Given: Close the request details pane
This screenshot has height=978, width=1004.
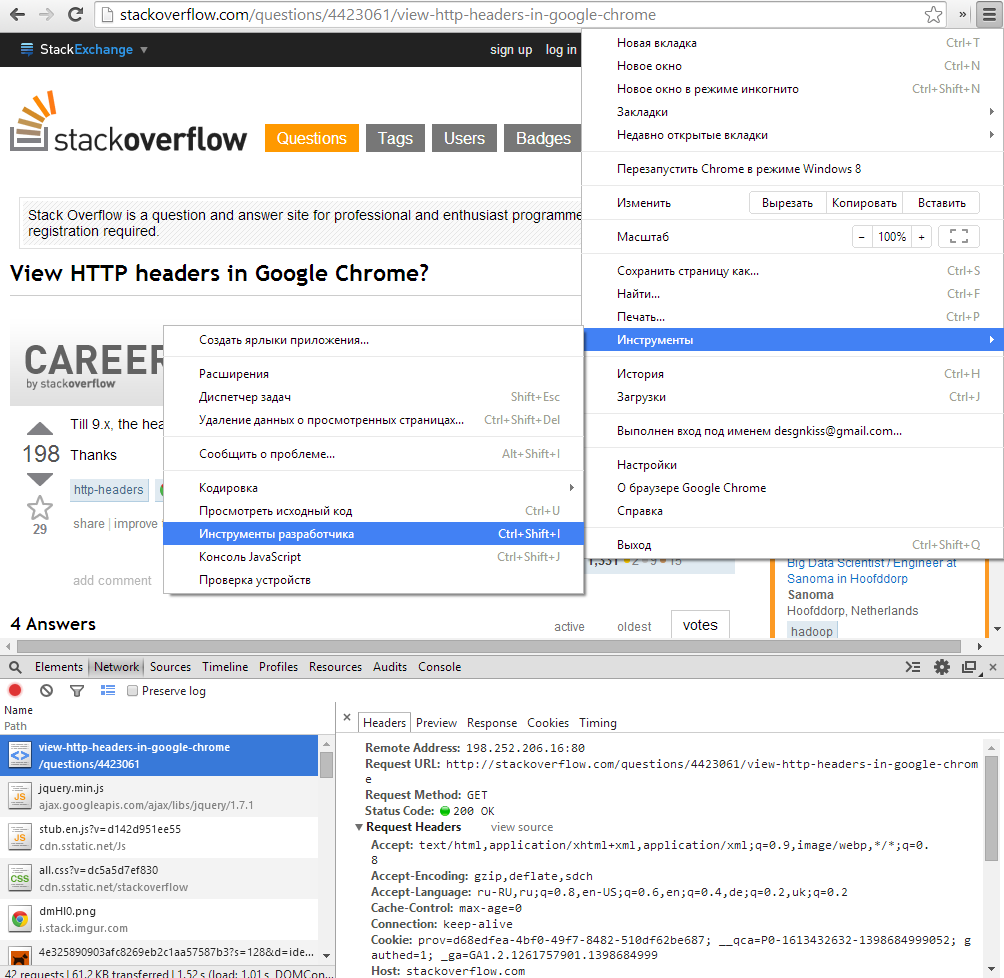Looking at the screenshot, I should click(347, 717).
